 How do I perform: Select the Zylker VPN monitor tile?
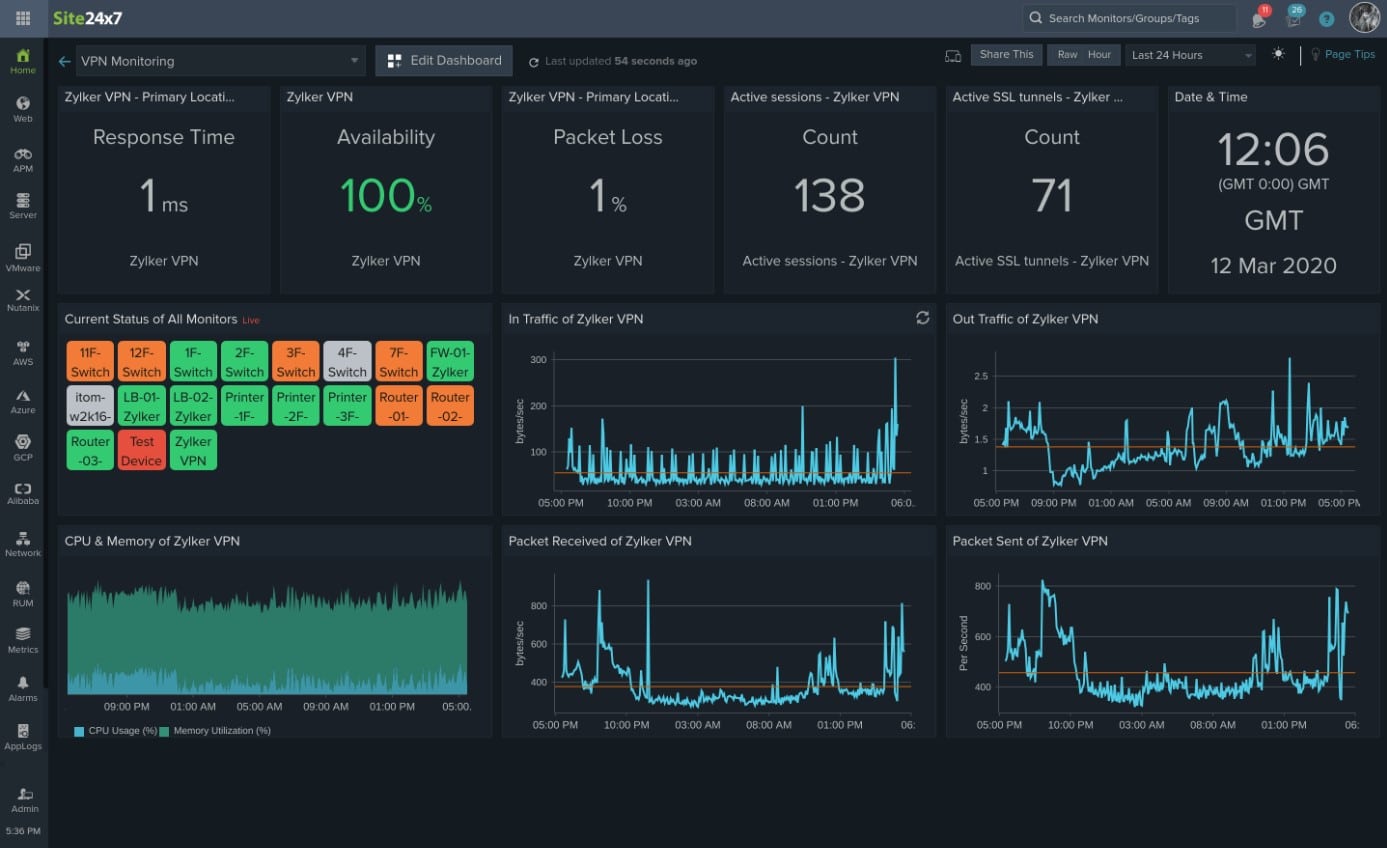[x=193, y=450]
